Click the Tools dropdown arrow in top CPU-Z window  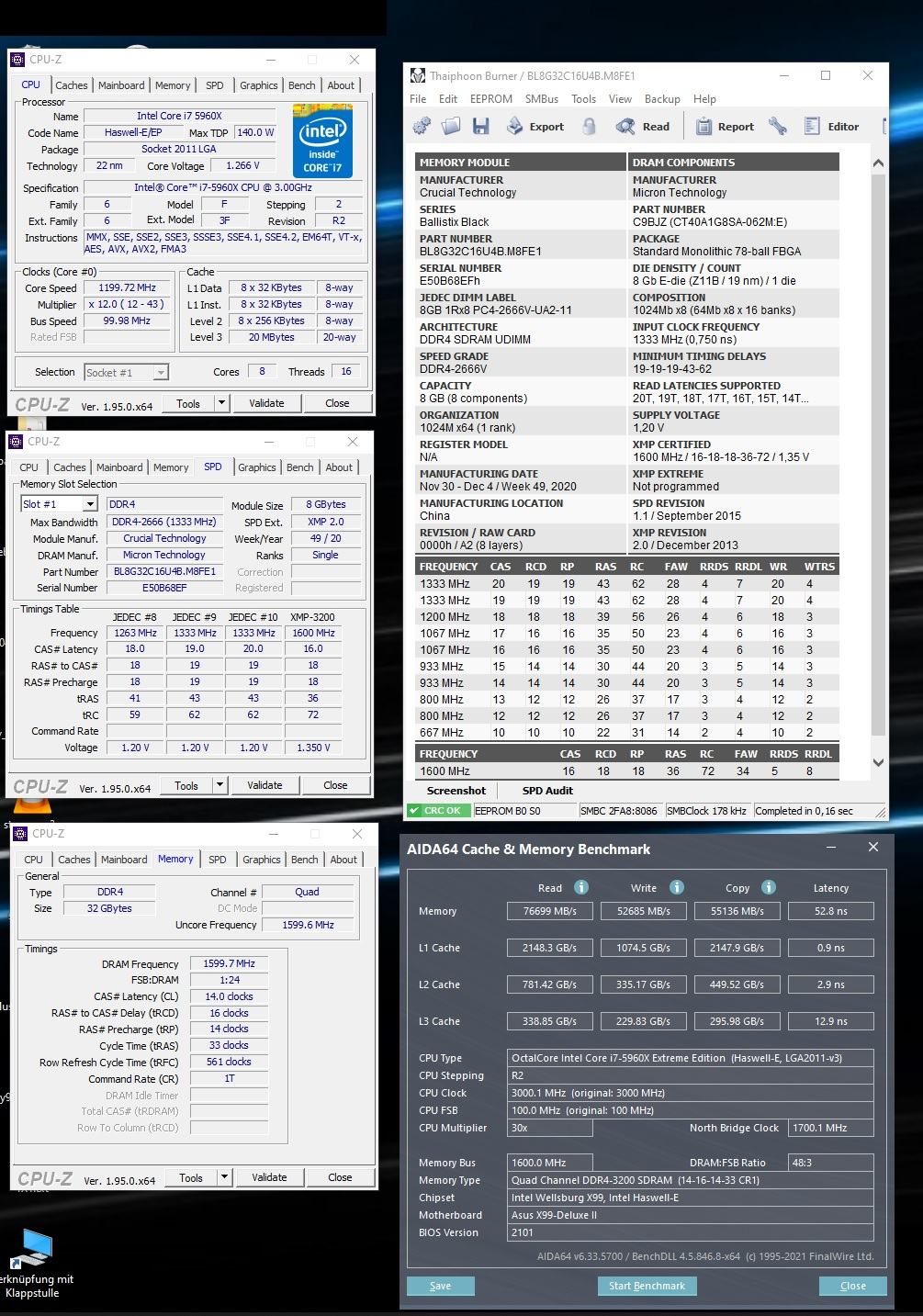[x=221, y=403]
